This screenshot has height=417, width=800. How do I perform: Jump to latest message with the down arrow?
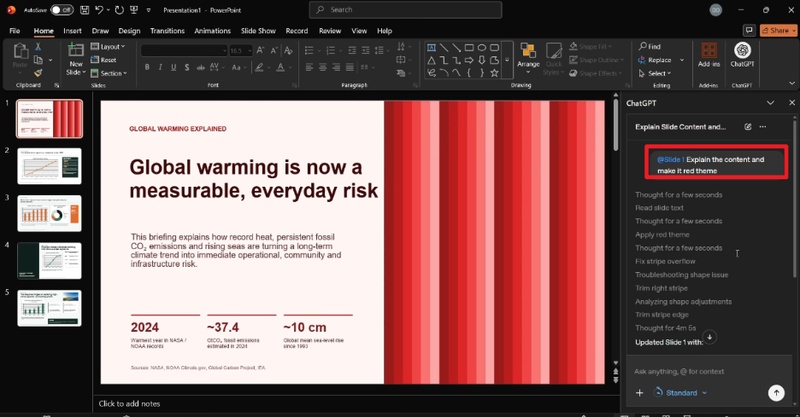(709, 337)
